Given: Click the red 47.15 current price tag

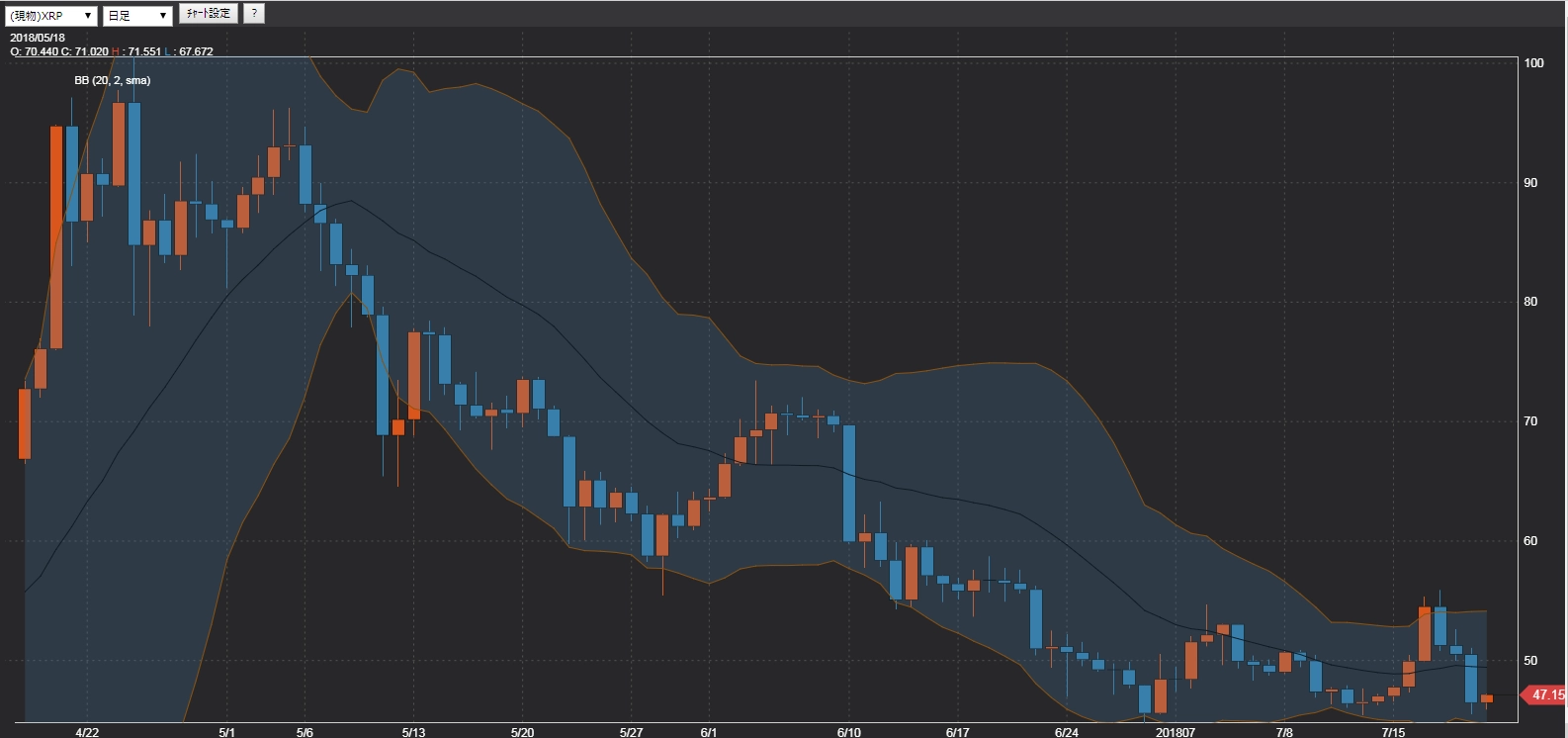Looking at the screenshot, I should [x=1546, y=695].
